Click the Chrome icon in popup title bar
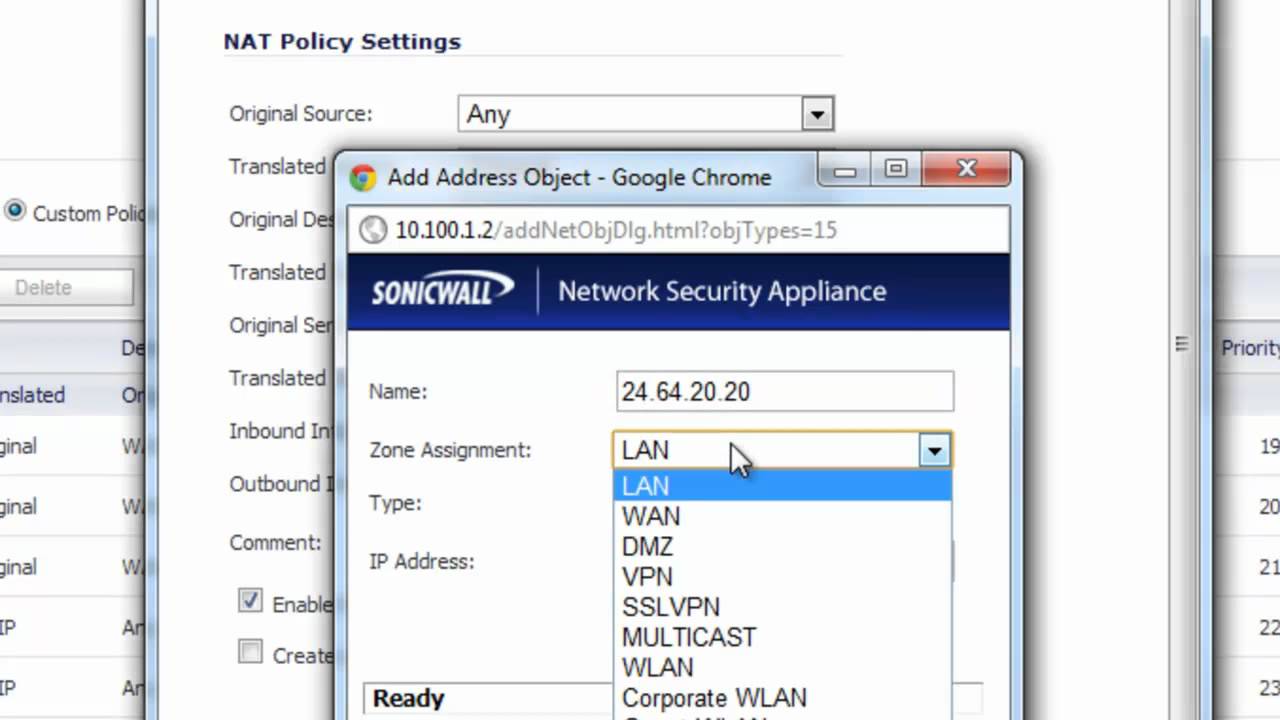Image resolution: width=1280 pixels, height=720 pixels. pyautogui.click(x=362, y=178)
